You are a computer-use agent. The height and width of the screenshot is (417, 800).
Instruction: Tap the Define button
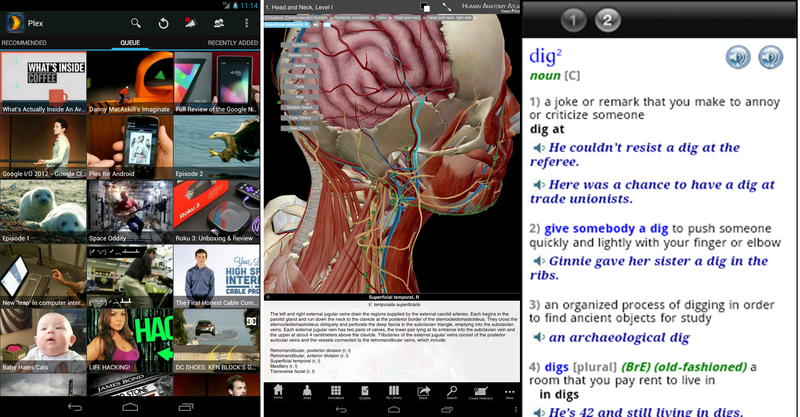tap(300, 66)
